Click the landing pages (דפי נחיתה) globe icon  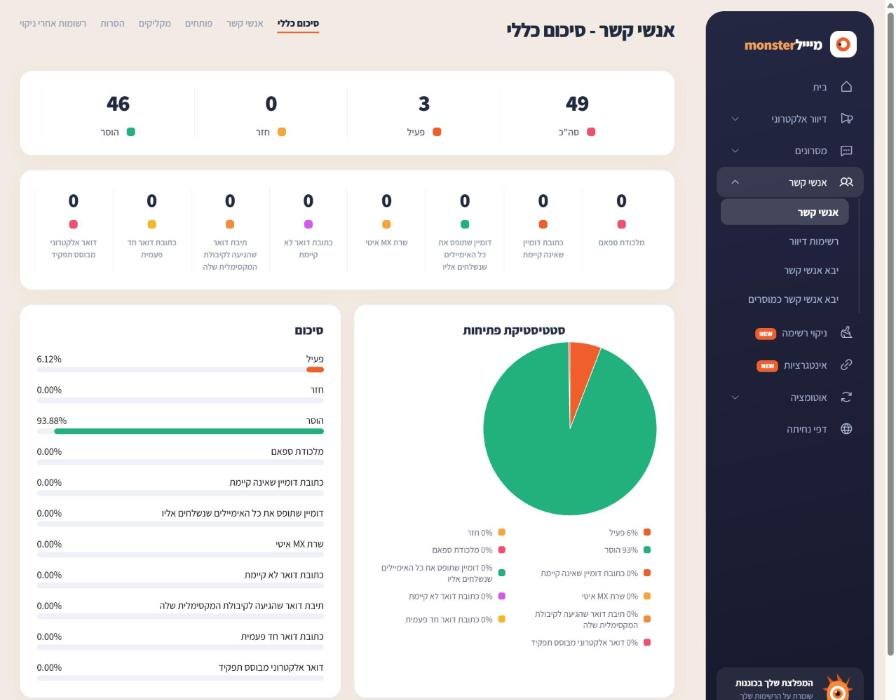846,429
